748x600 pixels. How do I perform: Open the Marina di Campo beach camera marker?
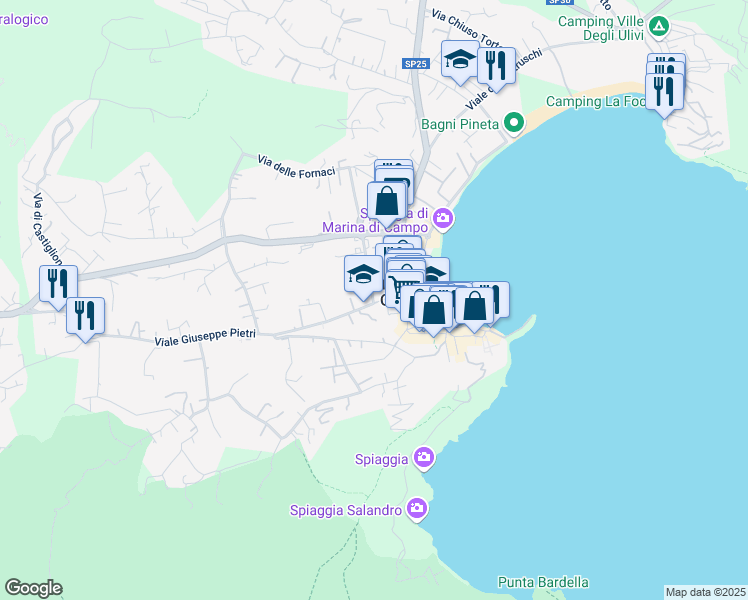[443, 219]
